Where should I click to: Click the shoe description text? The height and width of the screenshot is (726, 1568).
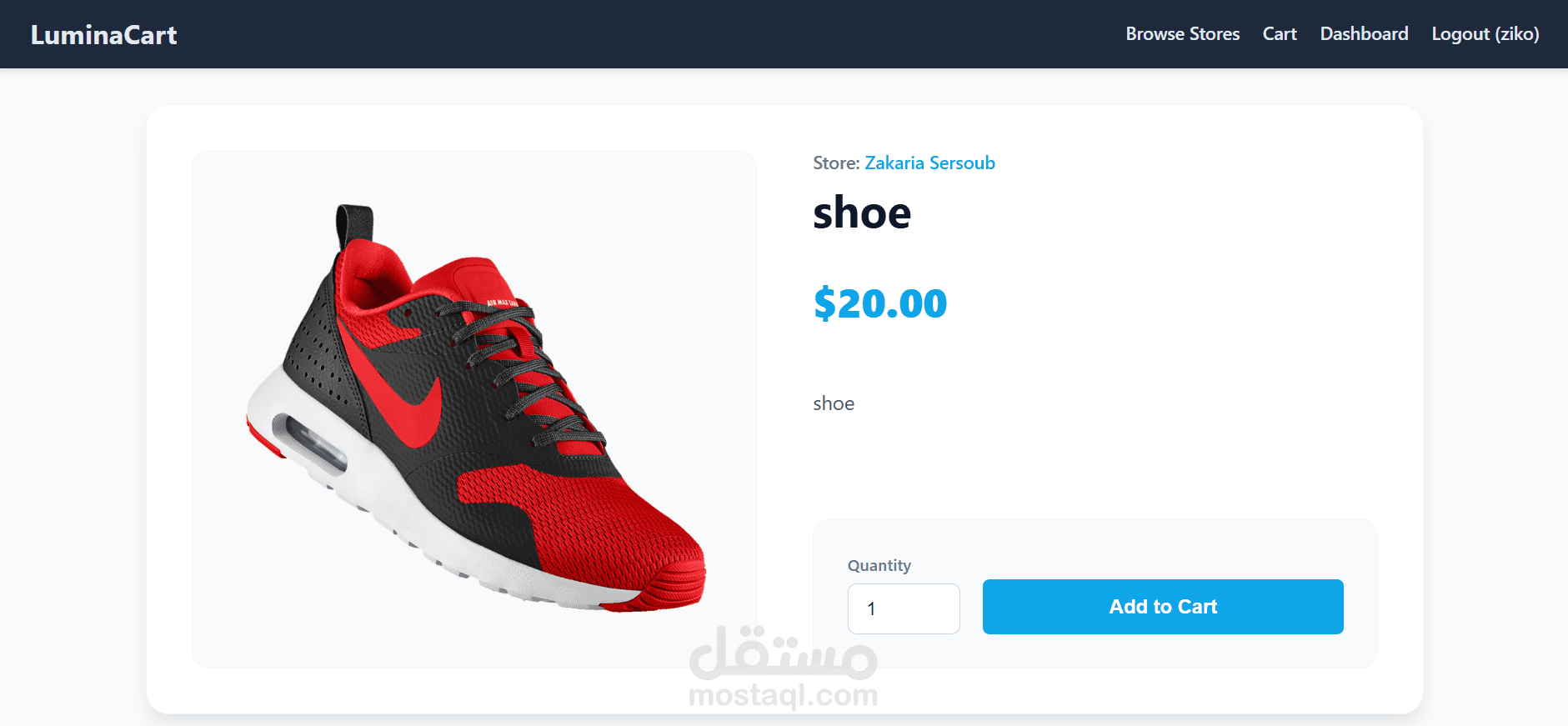[x=834, y=403]
